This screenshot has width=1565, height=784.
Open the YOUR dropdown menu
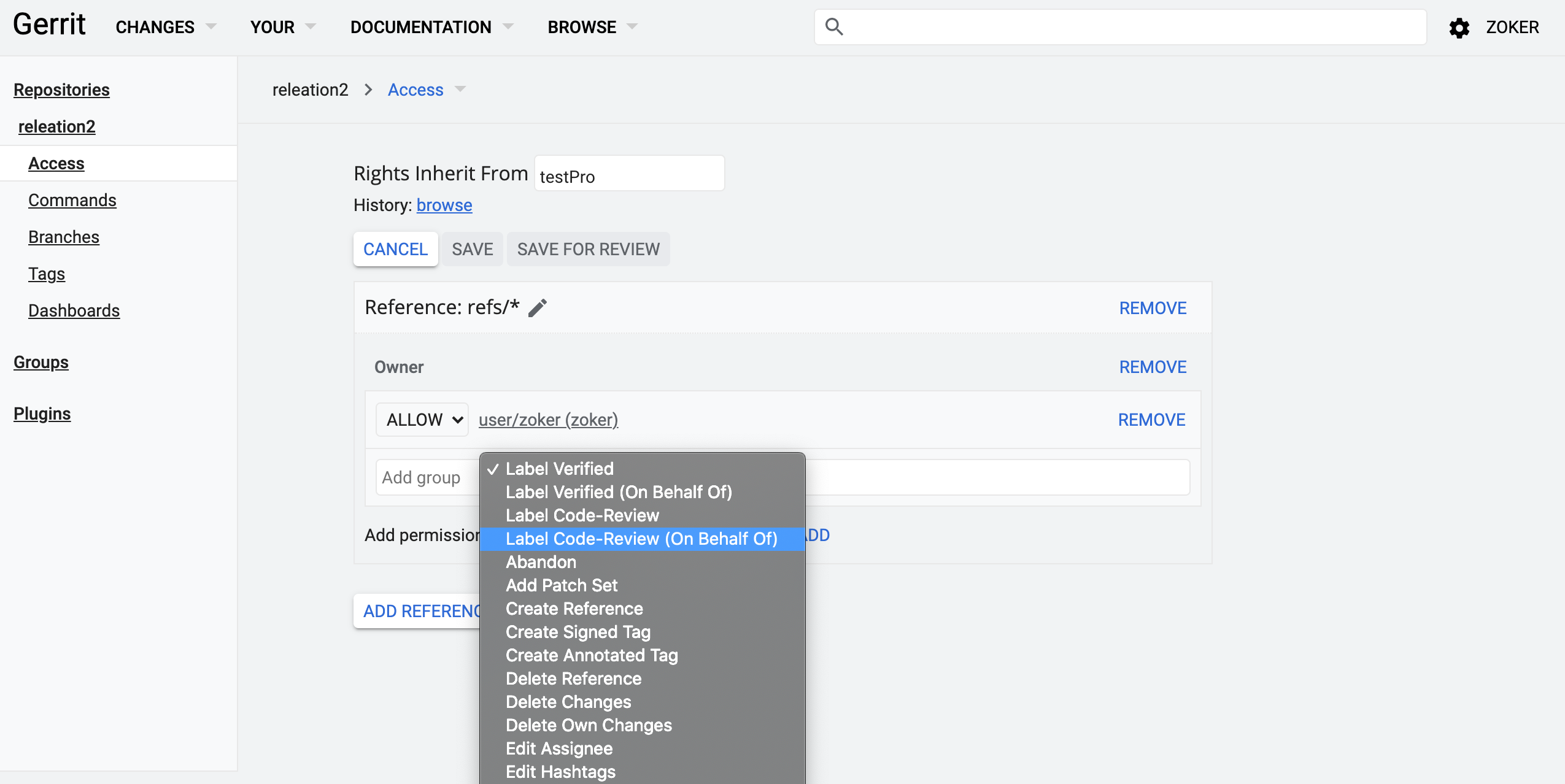click(x=283, y=27)
